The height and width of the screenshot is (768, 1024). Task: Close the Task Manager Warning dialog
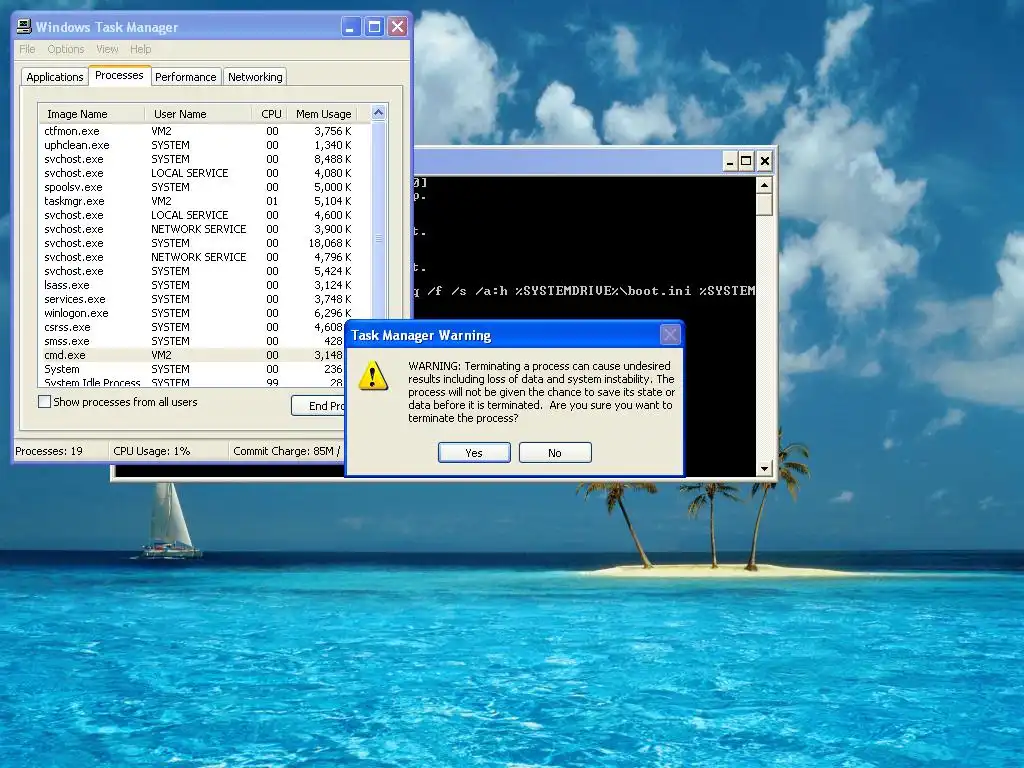670,335
